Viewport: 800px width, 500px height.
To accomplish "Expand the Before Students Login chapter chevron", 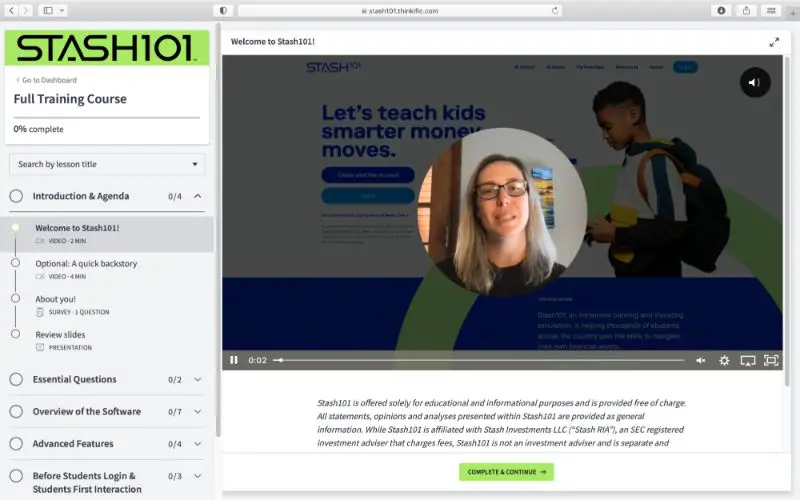I will [197, 476].
